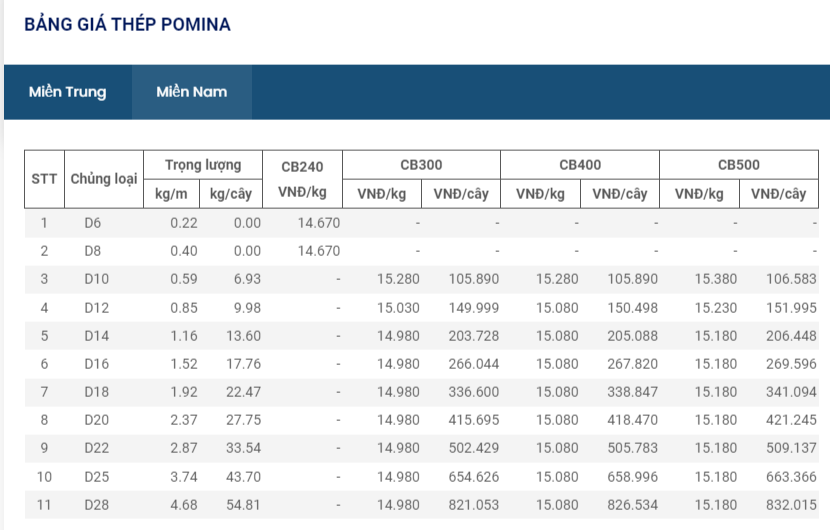
Task: Select the D28 steel type cell
Action: tap(96, 505)
